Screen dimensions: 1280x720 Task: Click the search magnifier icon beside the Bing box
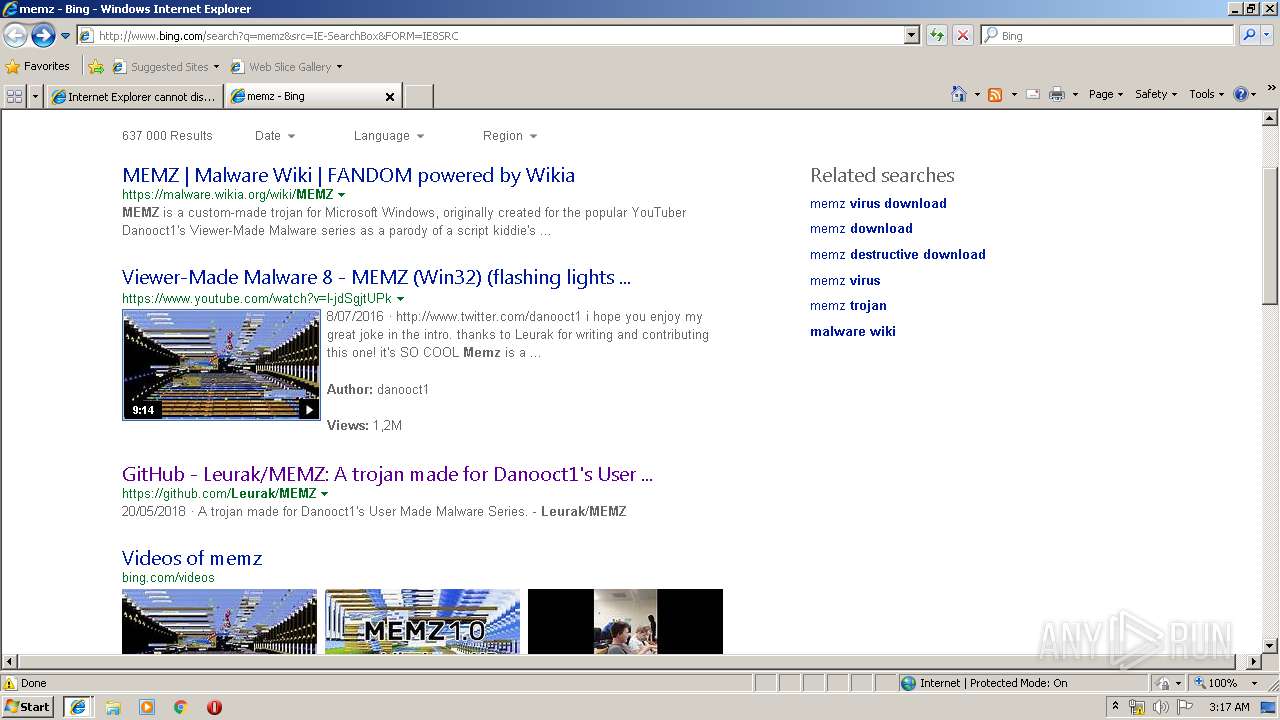(1249, 35)
